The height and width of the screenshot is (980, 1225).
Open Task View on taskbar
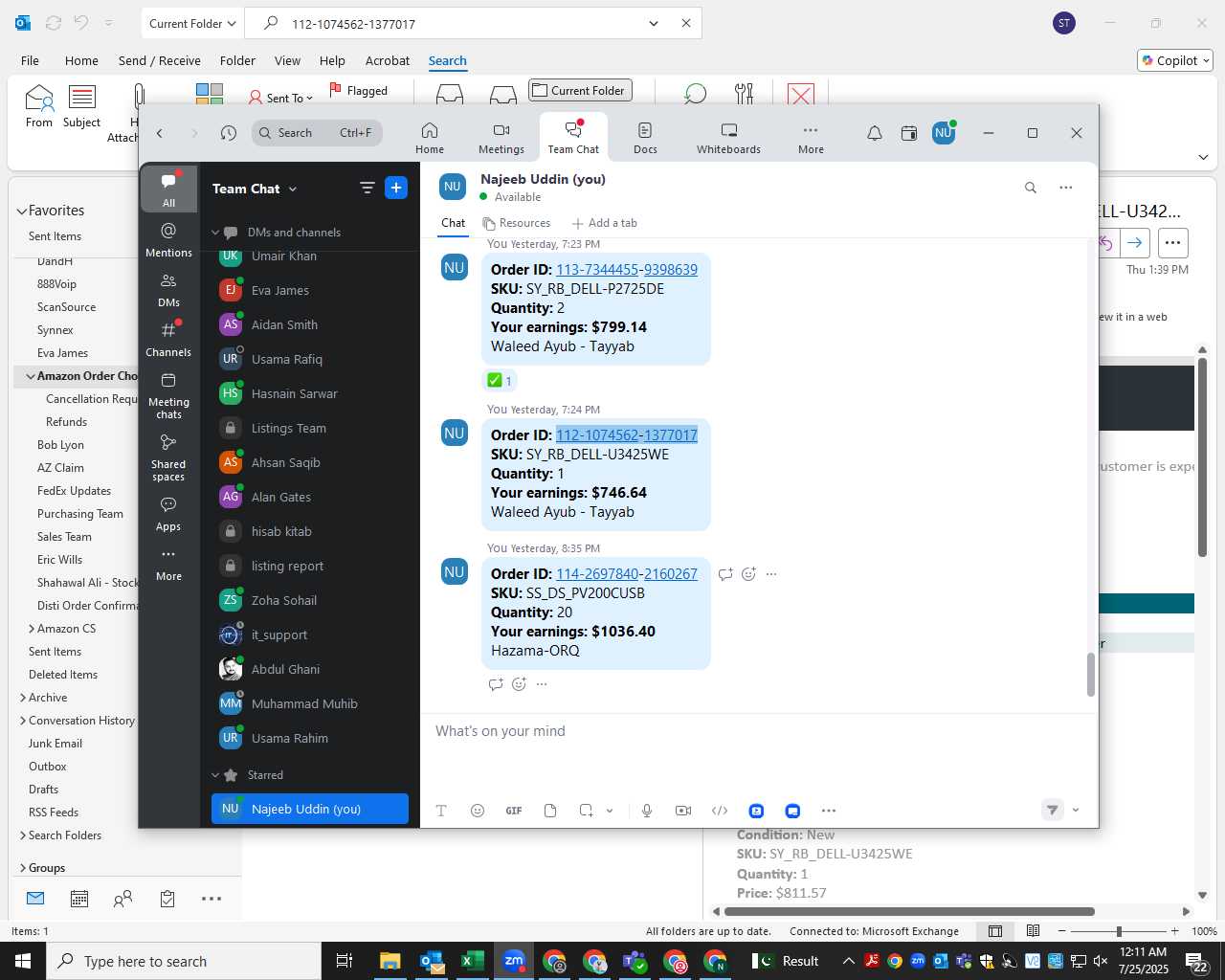pos(345,961)
